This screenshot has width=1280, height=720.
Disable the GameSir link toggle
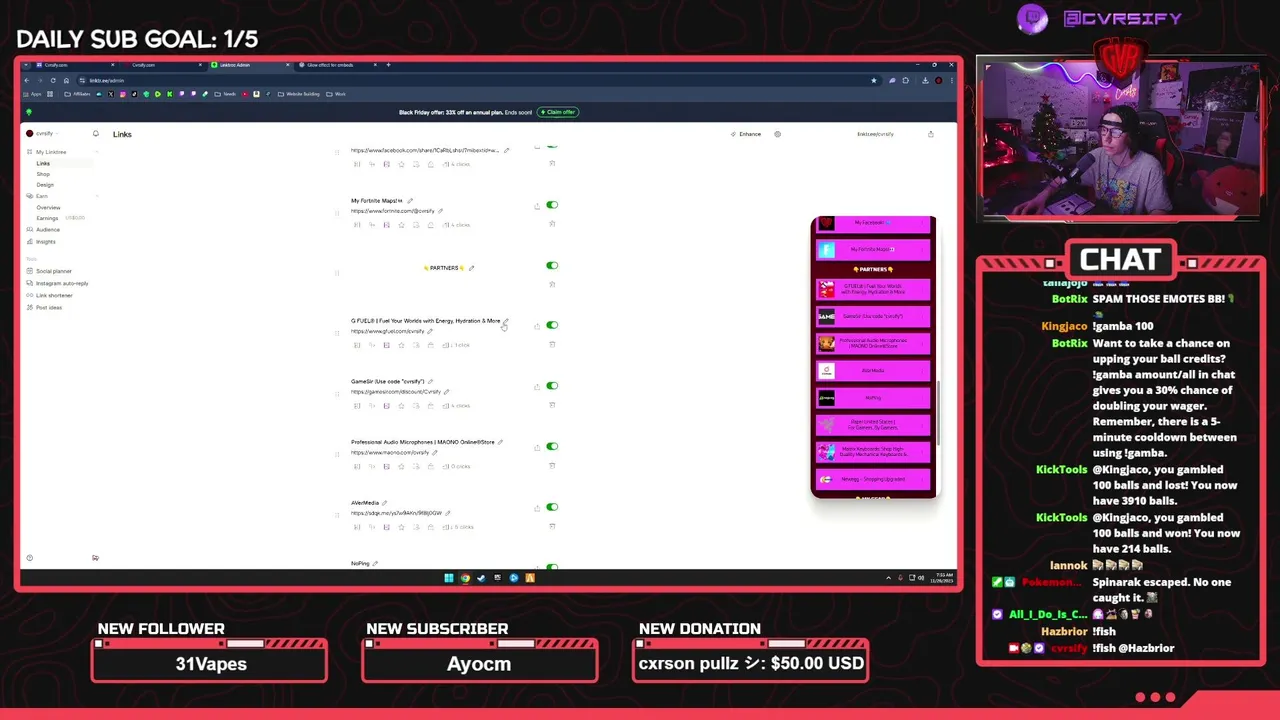[552, 386]
